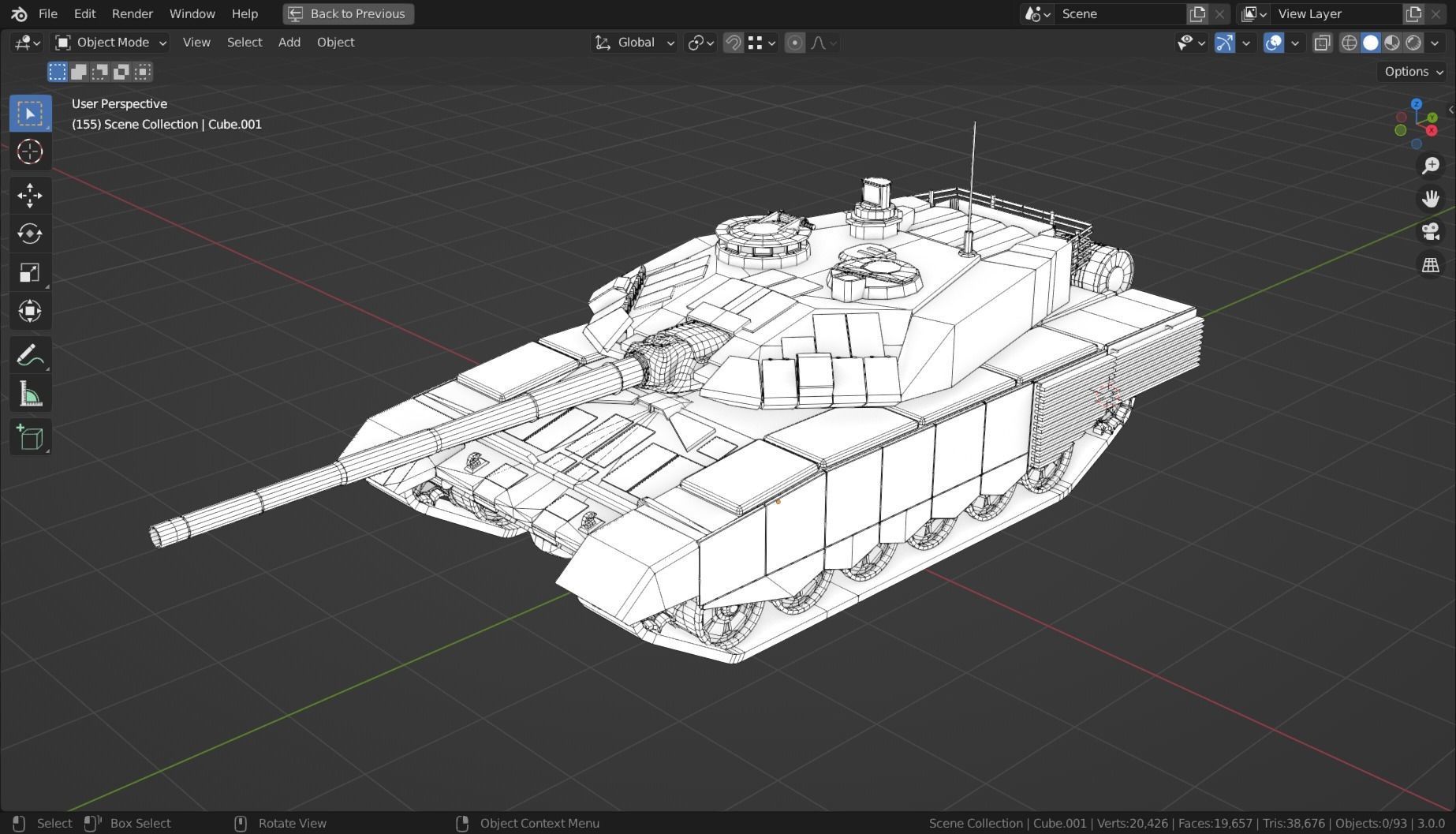Open the scene browse dropdown icon

1036,13
